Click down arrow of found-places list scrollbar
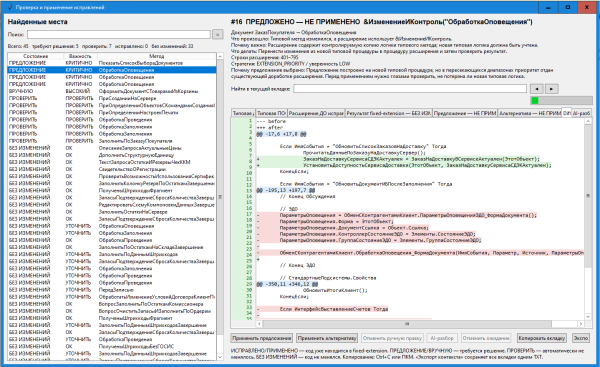The height and width of the screenshot is (367, 600). coord(220,357)
